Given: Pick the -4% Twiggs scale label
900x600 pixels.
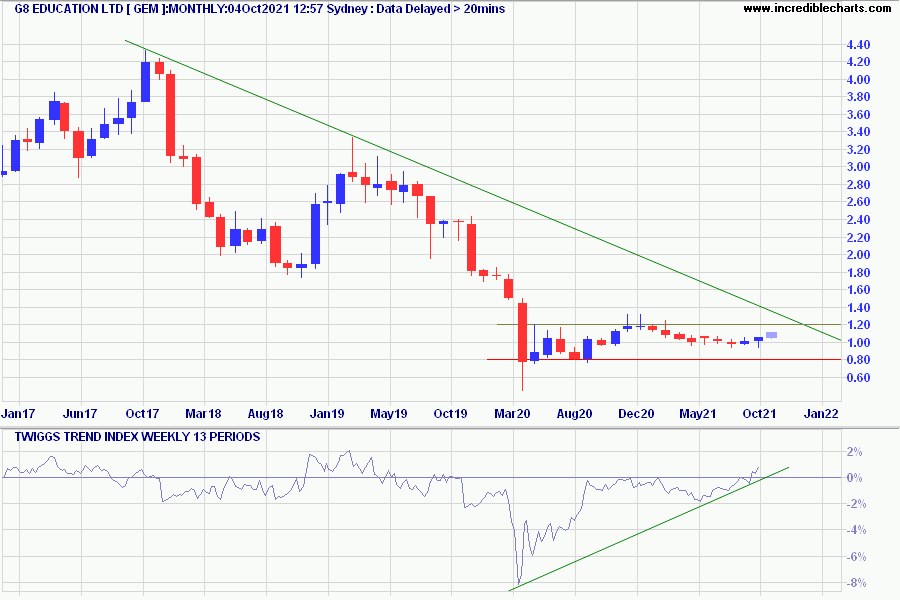Looking at the screenshot, I should pos(856,530).
